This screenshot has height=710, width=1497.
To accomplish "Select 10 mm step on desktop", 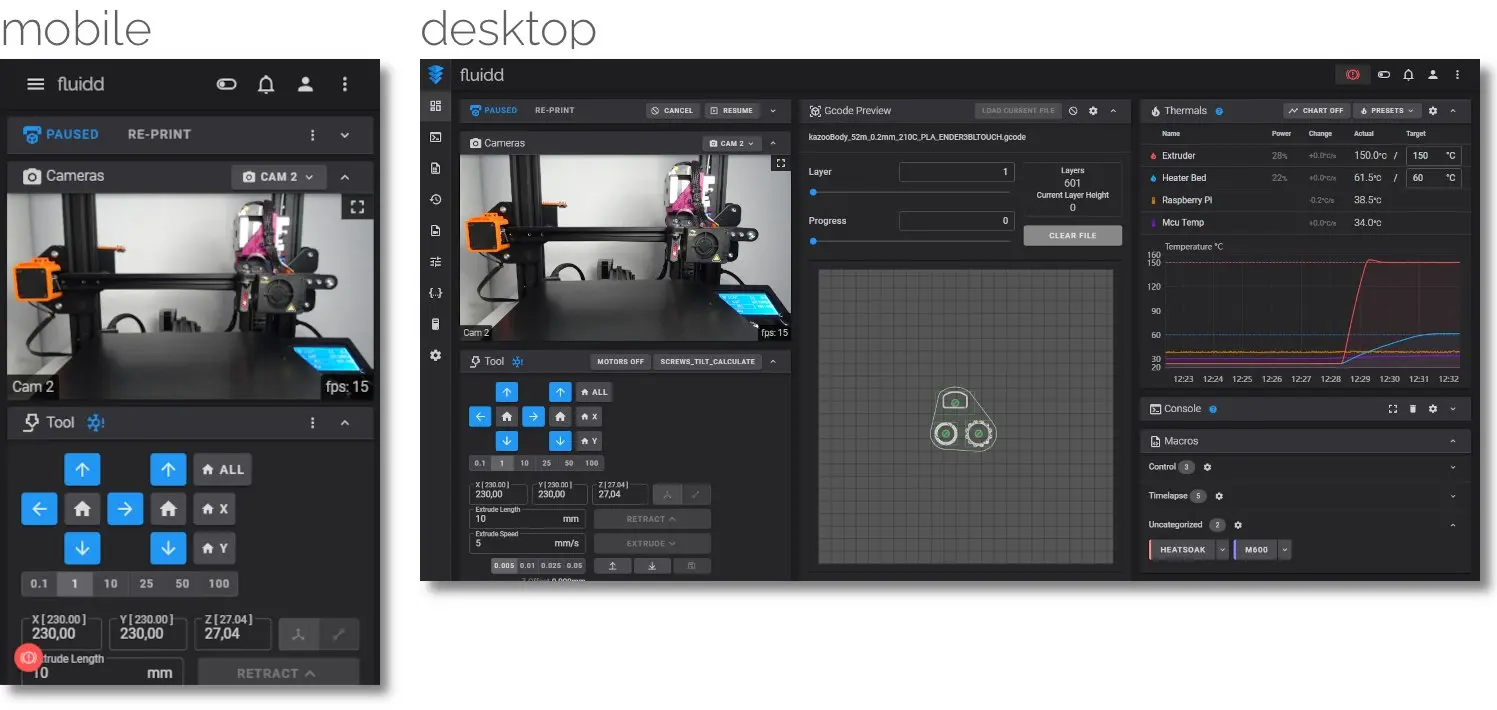I will pos(525,463).
